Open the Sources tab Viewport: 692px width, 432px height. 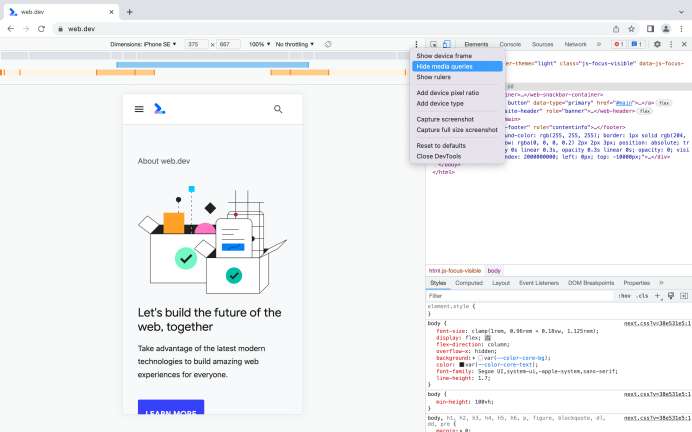[542, 44]
